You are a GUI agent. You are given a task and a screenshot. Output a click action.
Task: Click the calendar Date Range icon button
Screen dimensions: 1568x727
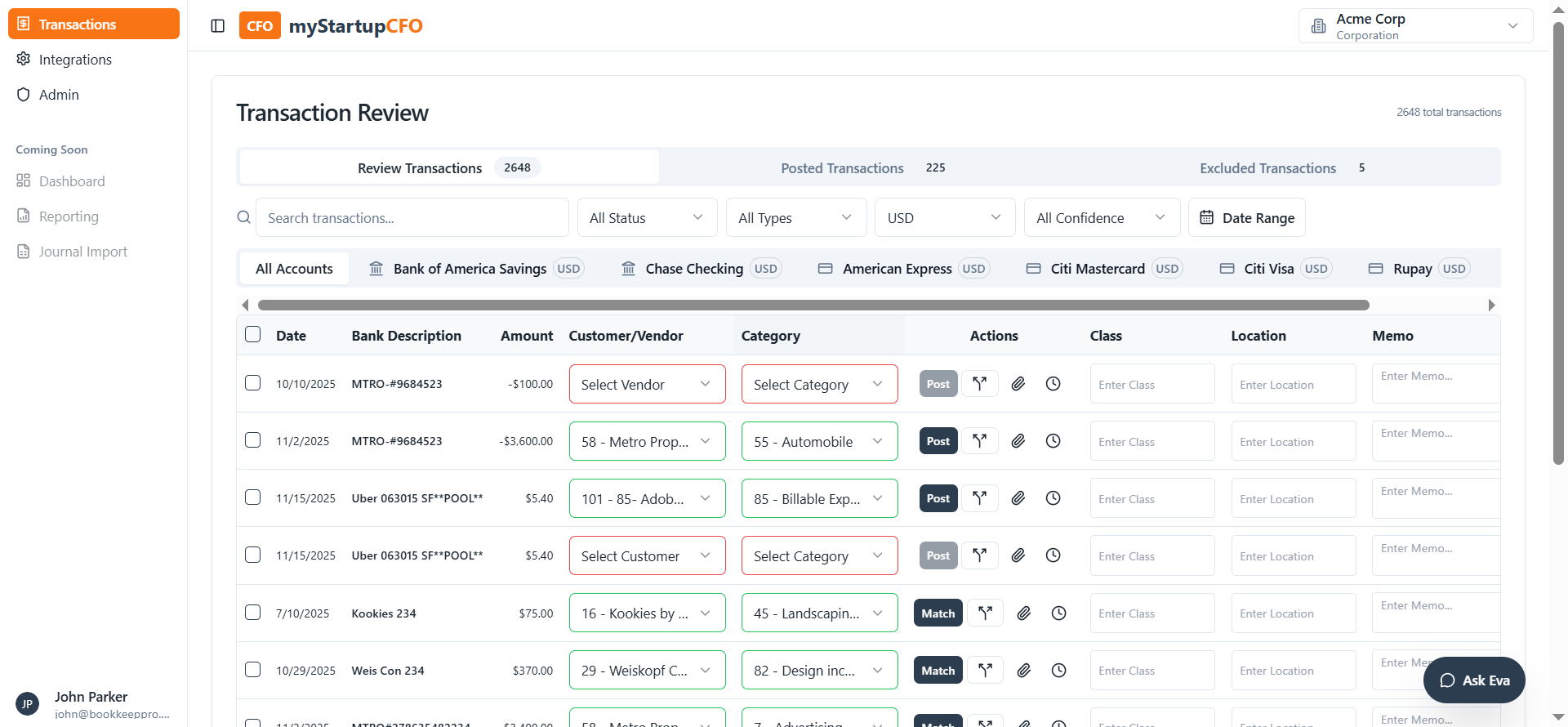pos(1246,218)
